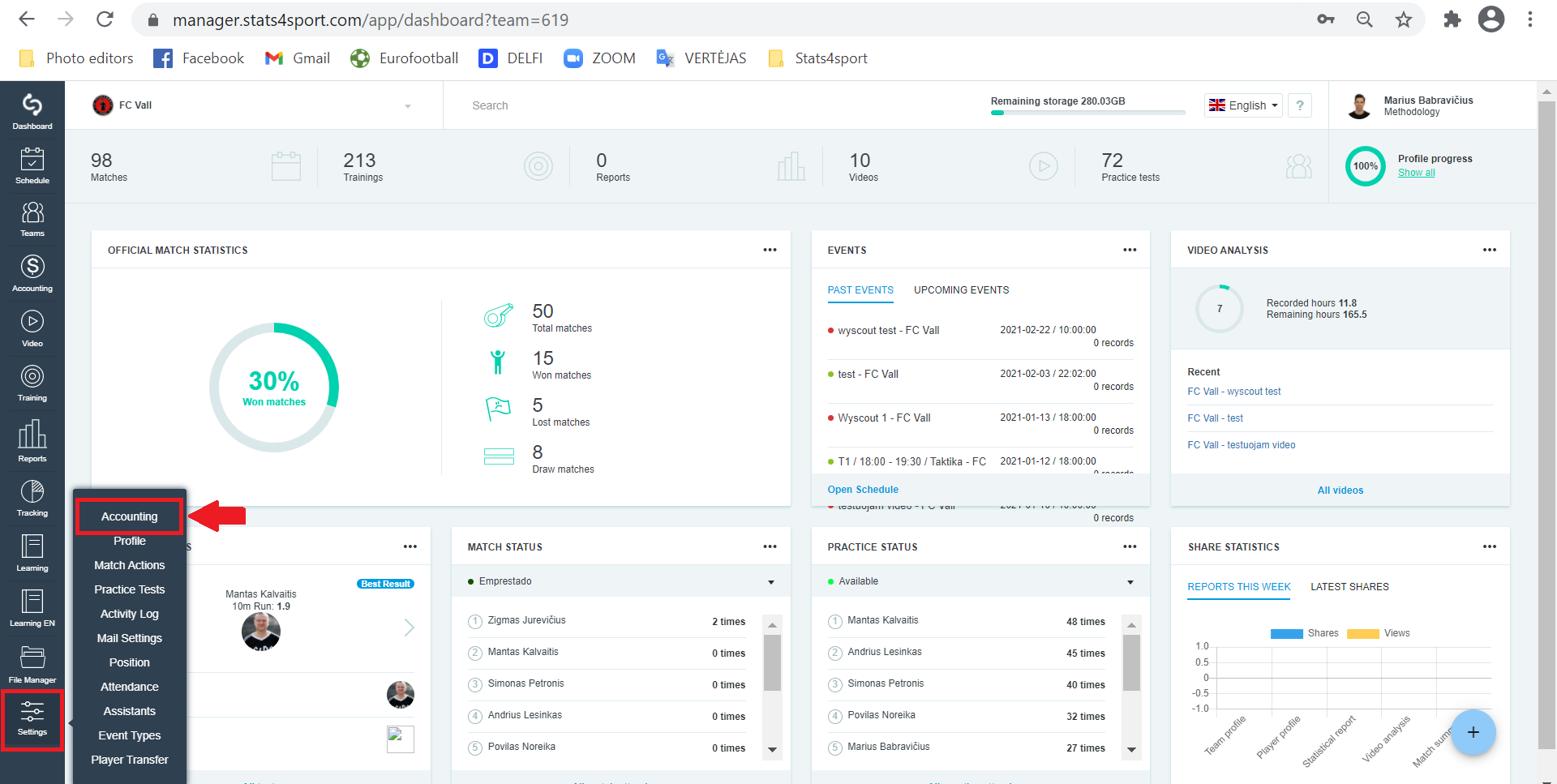Open Video Analysis panel options menu
This screenshot has height=784, width=1557.
coord(1490,250)
